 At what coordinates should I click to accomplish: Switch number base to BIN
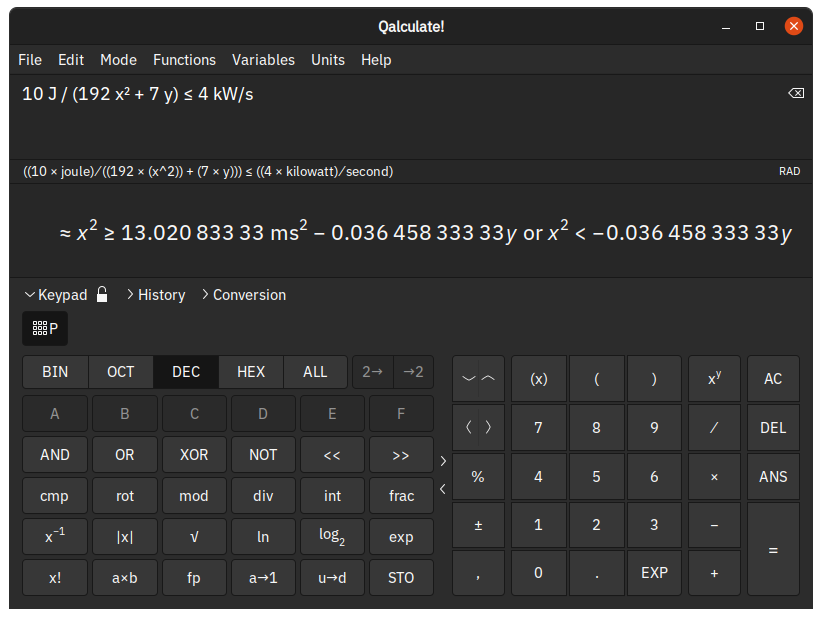(x=55, y=372)
